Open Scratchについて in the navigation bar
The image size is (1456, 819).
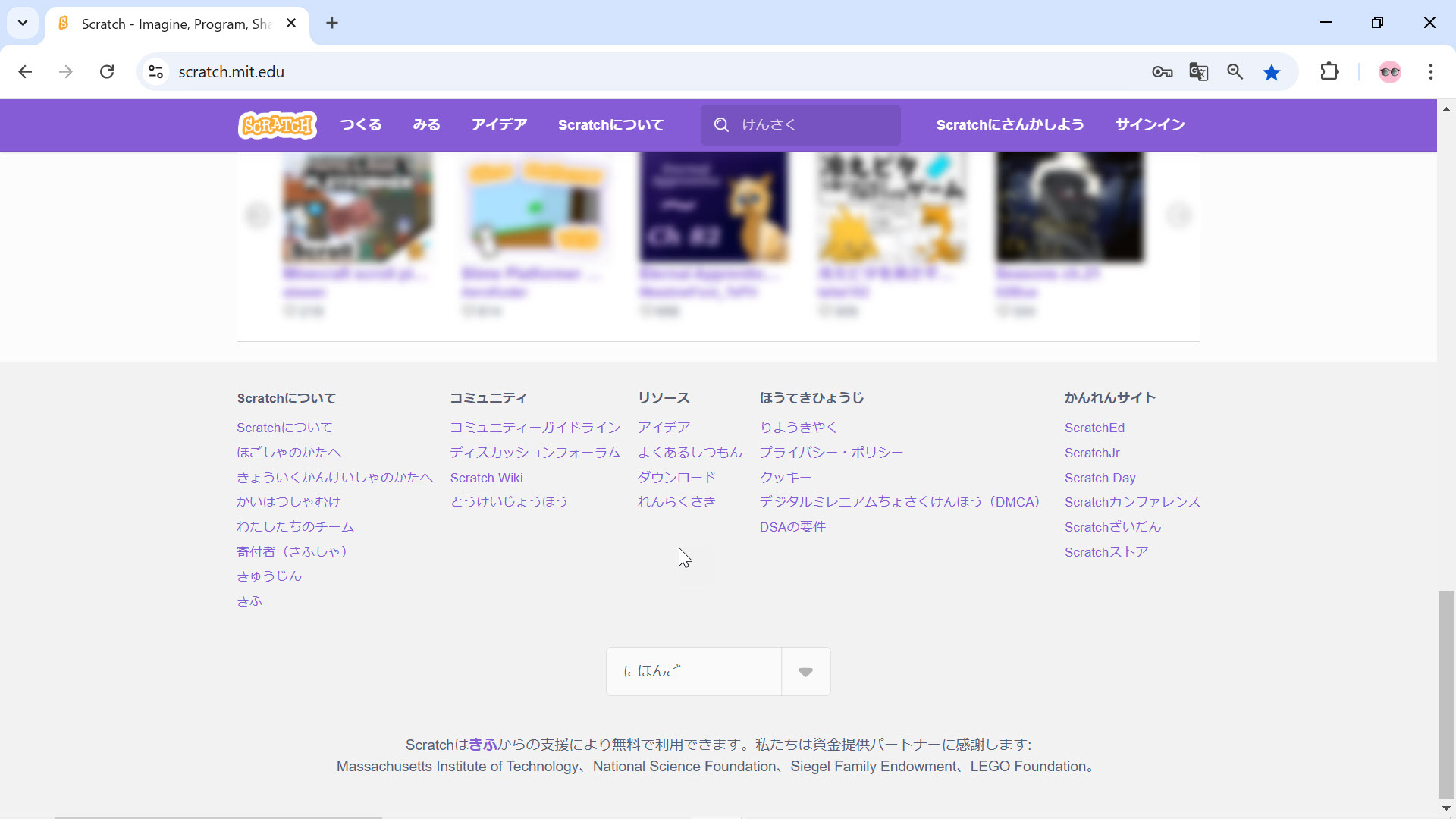[611, 125]
